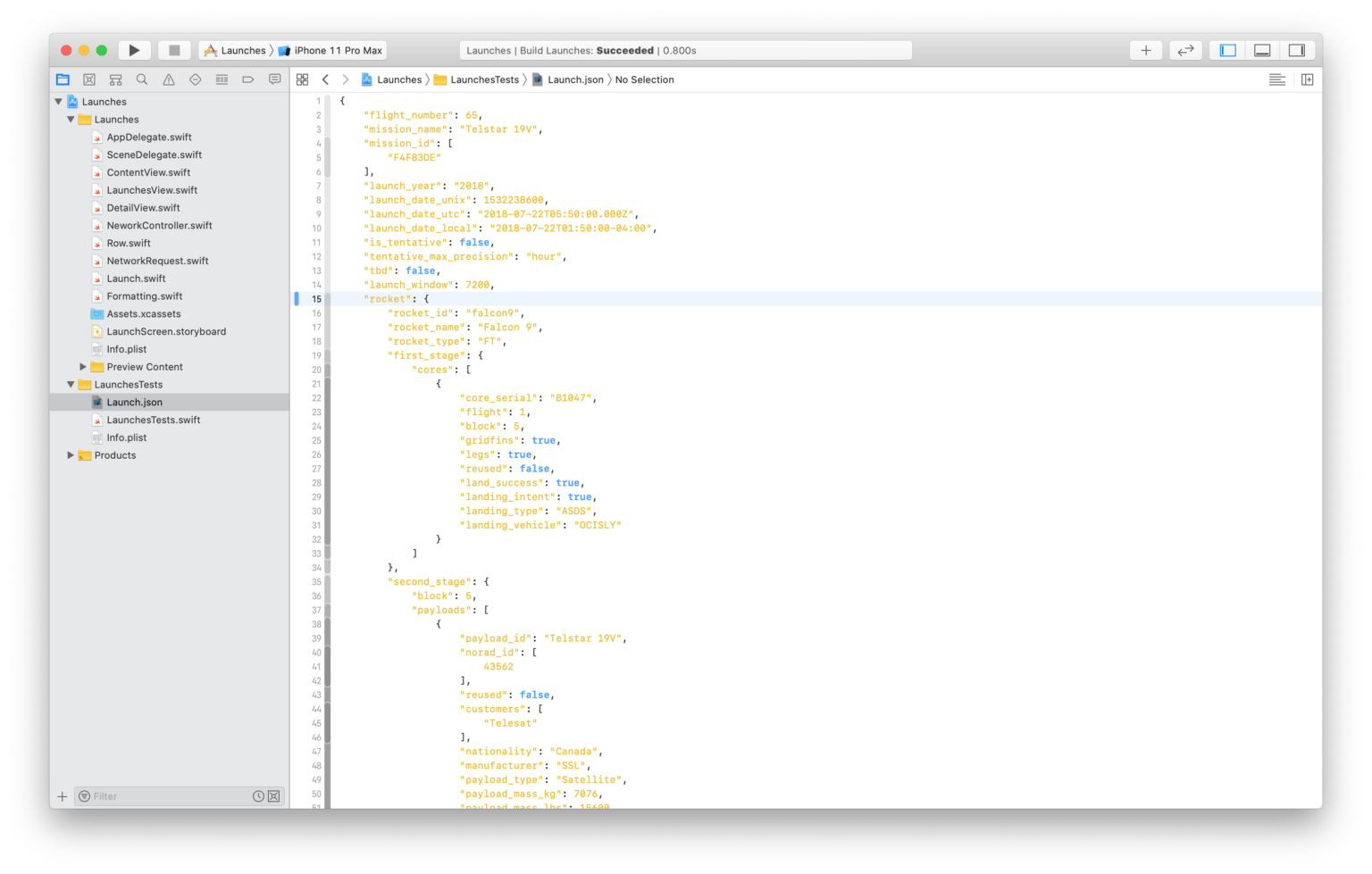This screenshot has height=874, width=1372.
Task: Show the right inspector panel
Action: tap(1297, 50)
